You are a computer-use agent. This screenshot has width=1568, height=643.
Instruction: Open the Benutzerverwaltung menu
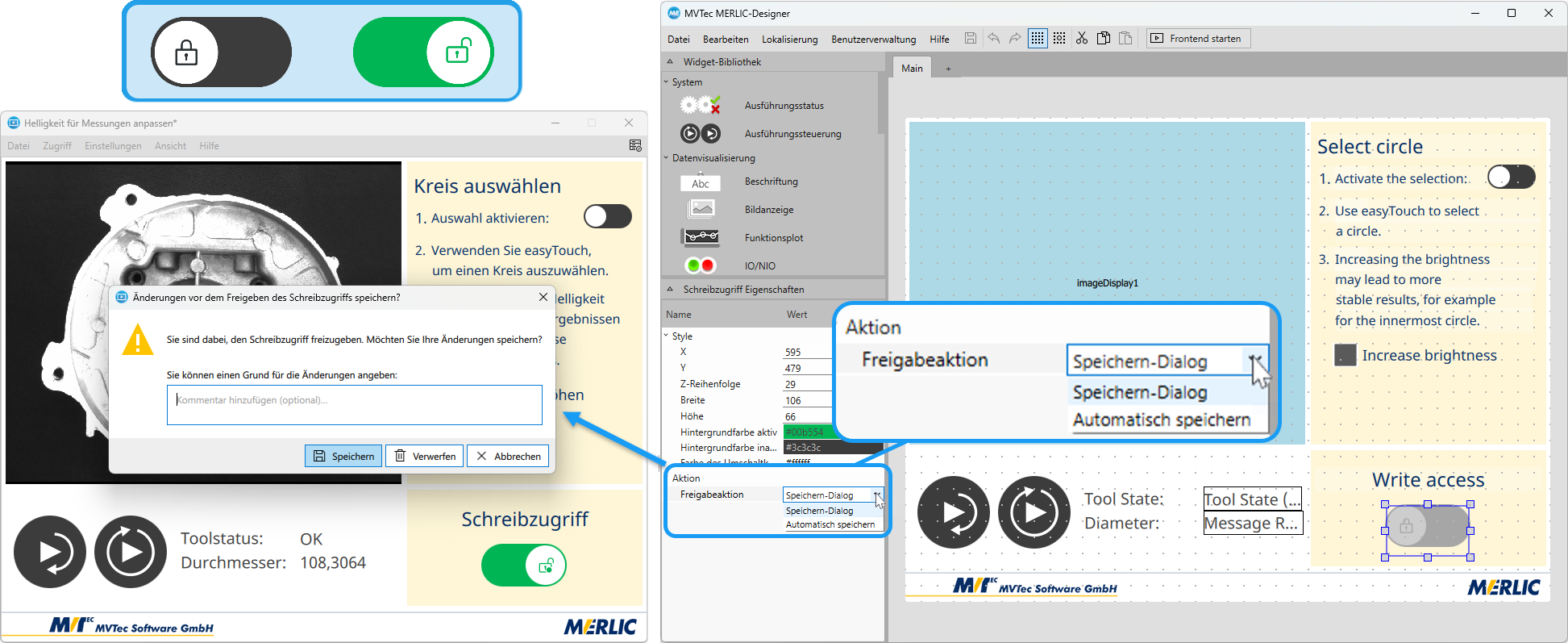[873, 39]
